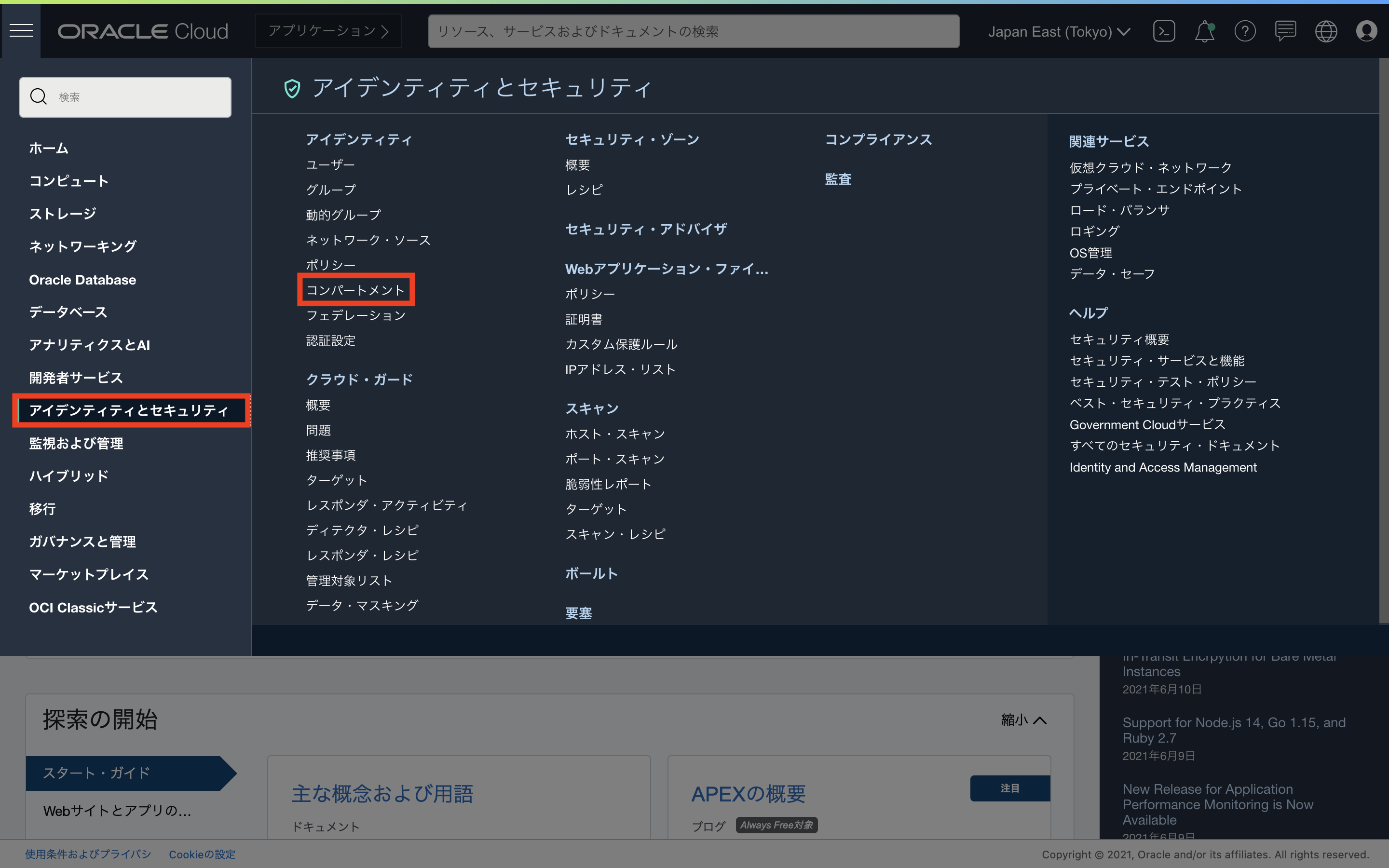Open the user profile avatar

click(1367, 31)
